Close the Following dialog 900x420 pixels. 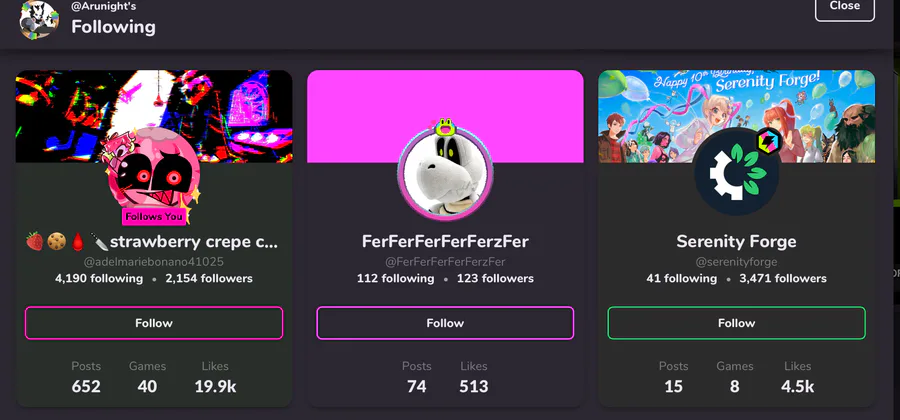[844, 6]
